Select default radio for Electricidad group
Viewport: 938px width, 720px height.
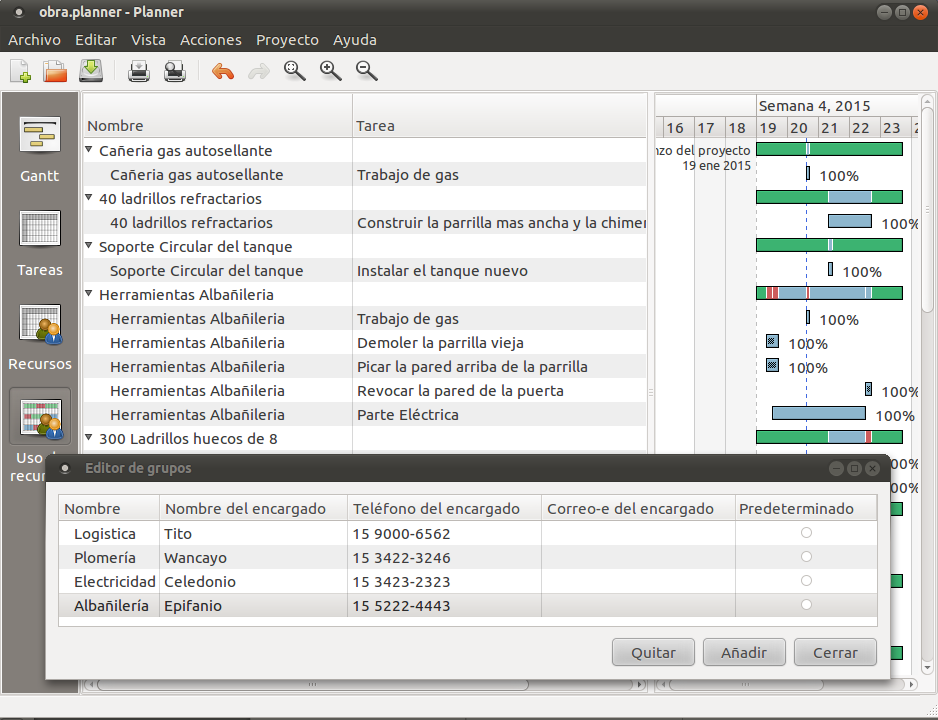[806, 581]
